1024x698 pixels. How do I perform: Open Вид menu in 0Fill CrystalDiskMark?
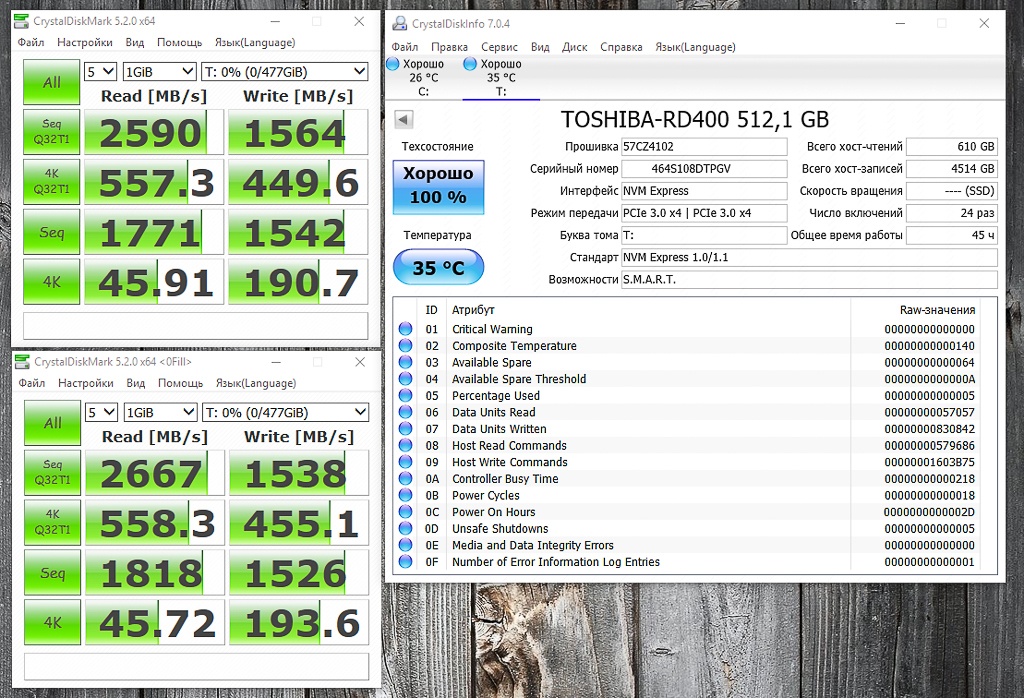135,383
